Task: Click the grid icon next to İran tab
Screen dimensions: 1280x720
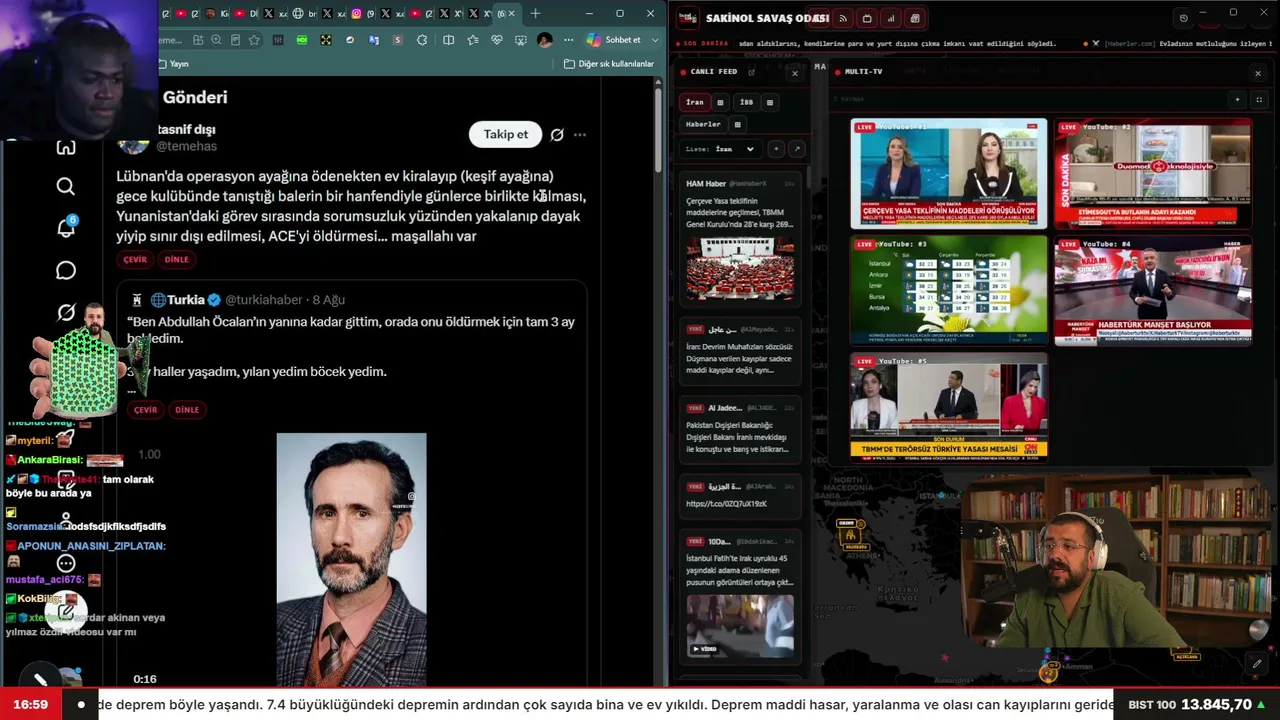Action: (720, 102)
